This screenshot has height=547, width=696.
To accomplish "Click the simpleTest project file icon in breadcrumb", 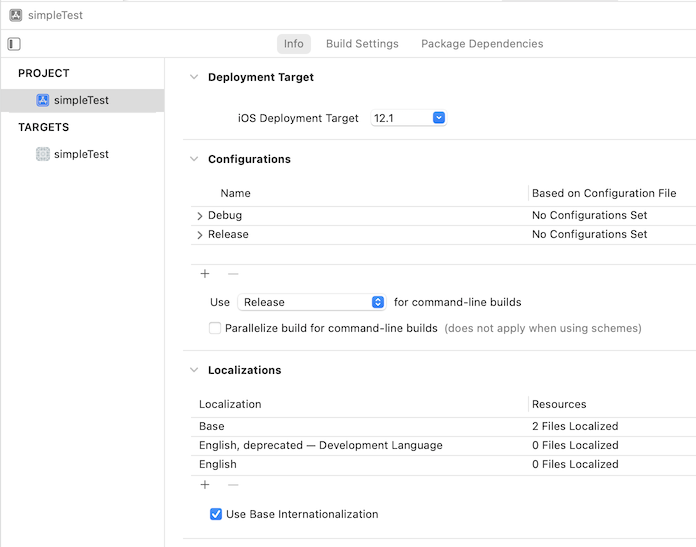I will (x=16, y=15).
